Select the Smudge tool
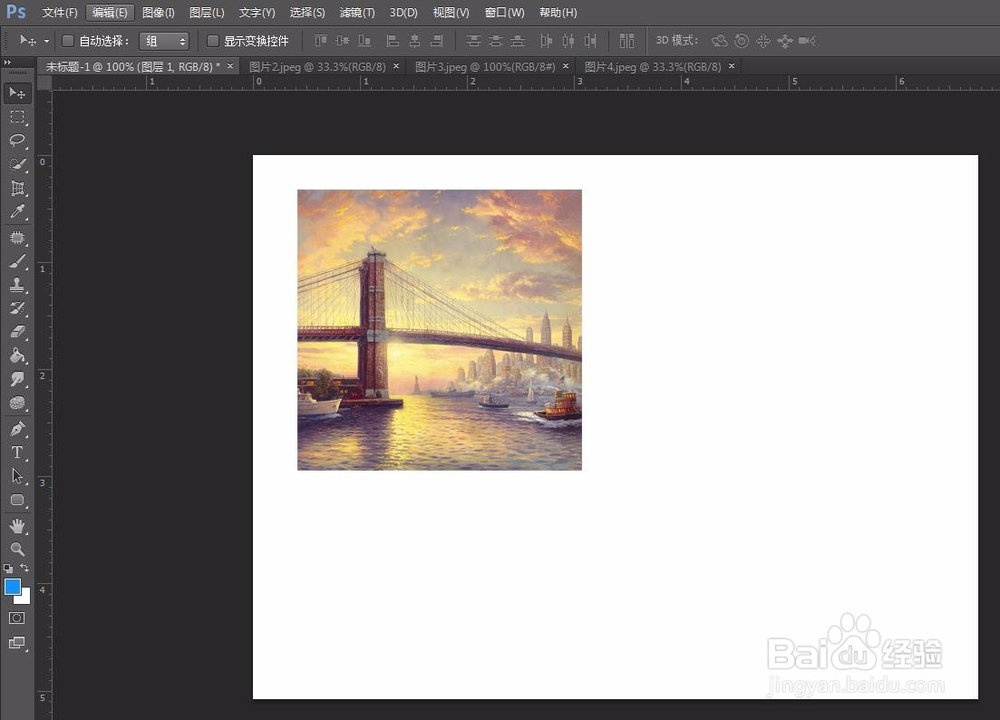1000x720 pixels. click(17, 379)
